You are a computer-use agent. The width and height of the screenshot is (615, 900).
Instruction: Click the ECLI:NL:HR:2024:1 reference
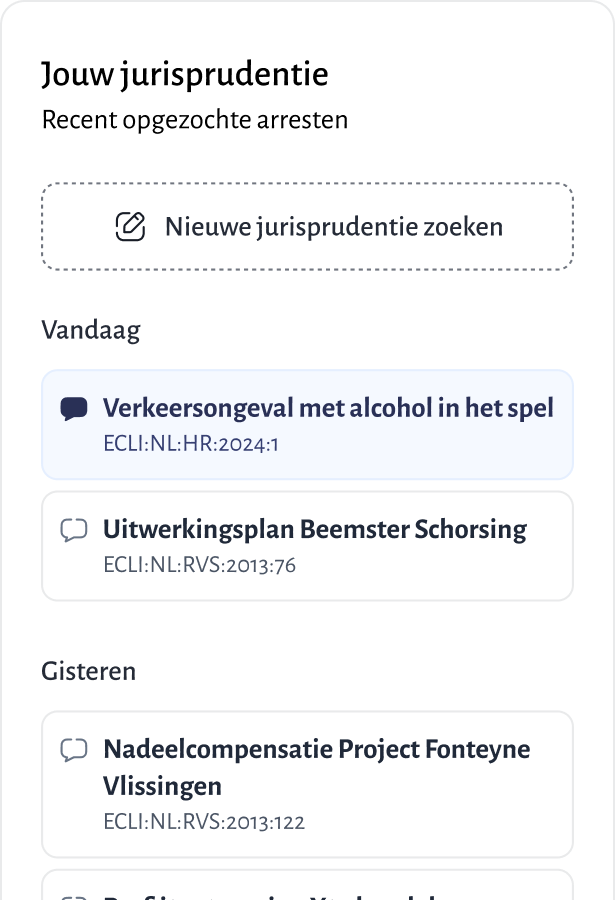click(x=190, y=443)
